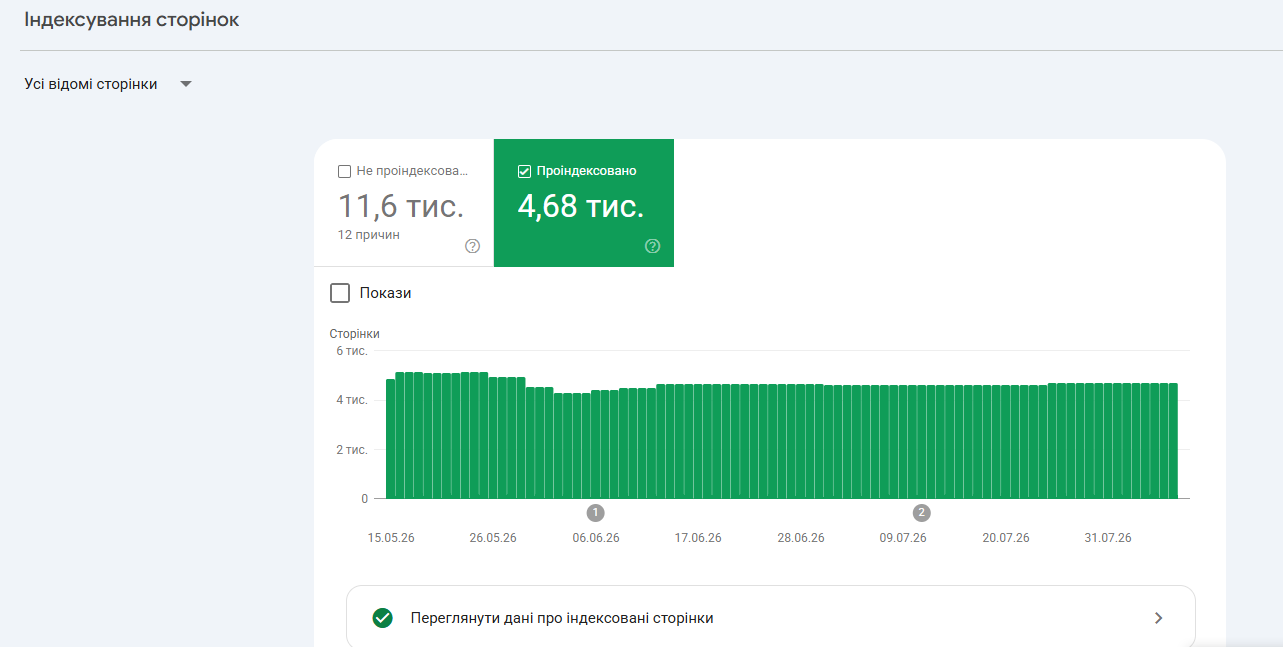Click the 06.06.26 date label on the chart axis
The width and height of the screenshot is (1283, 647).
pos(596,538)
